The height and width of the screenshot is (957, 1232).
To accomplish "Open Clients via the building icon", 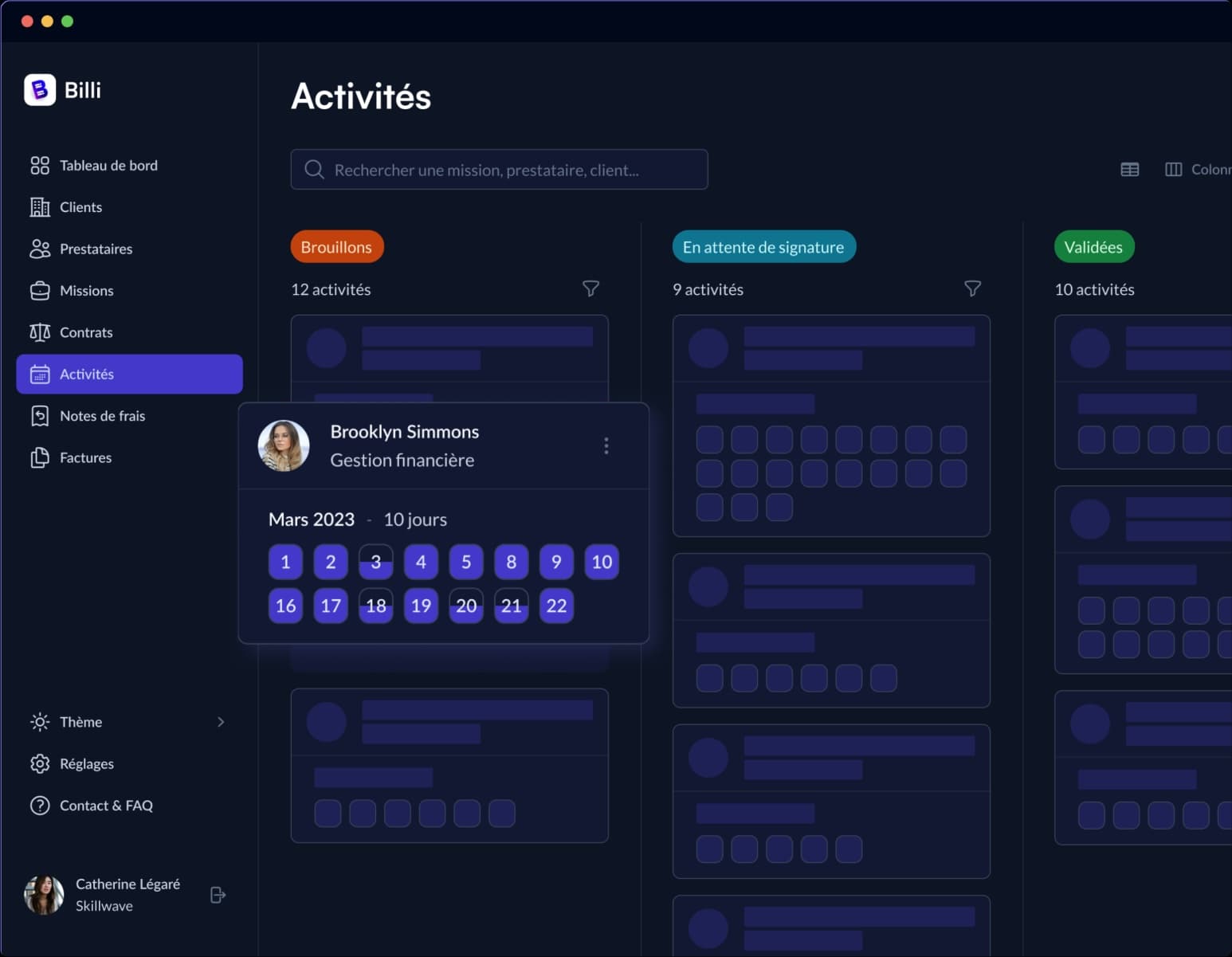I will (x=40, y=207).
